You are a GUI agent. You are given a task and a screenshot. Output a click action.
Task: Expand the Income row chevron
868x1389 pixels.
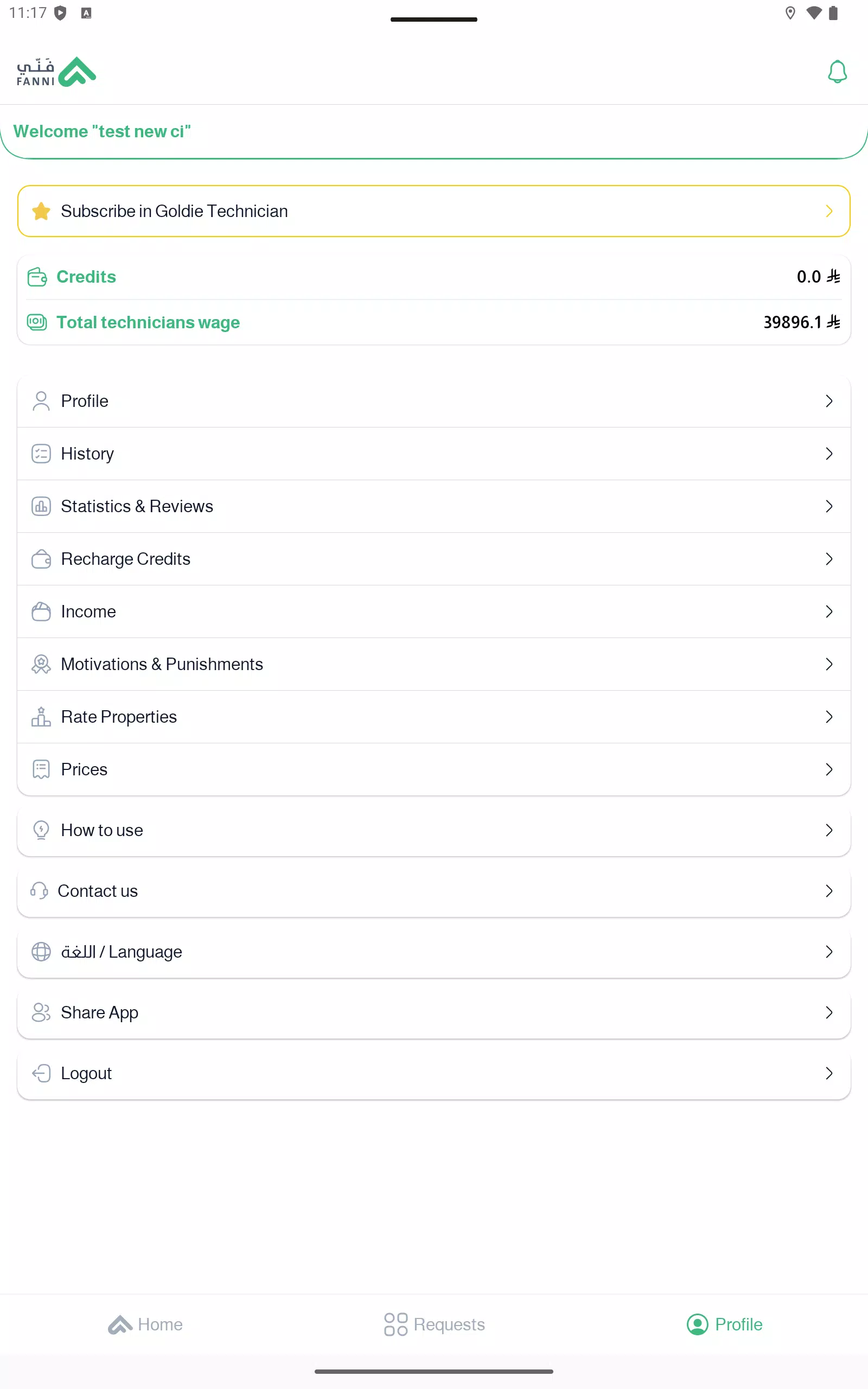(829, 611)
